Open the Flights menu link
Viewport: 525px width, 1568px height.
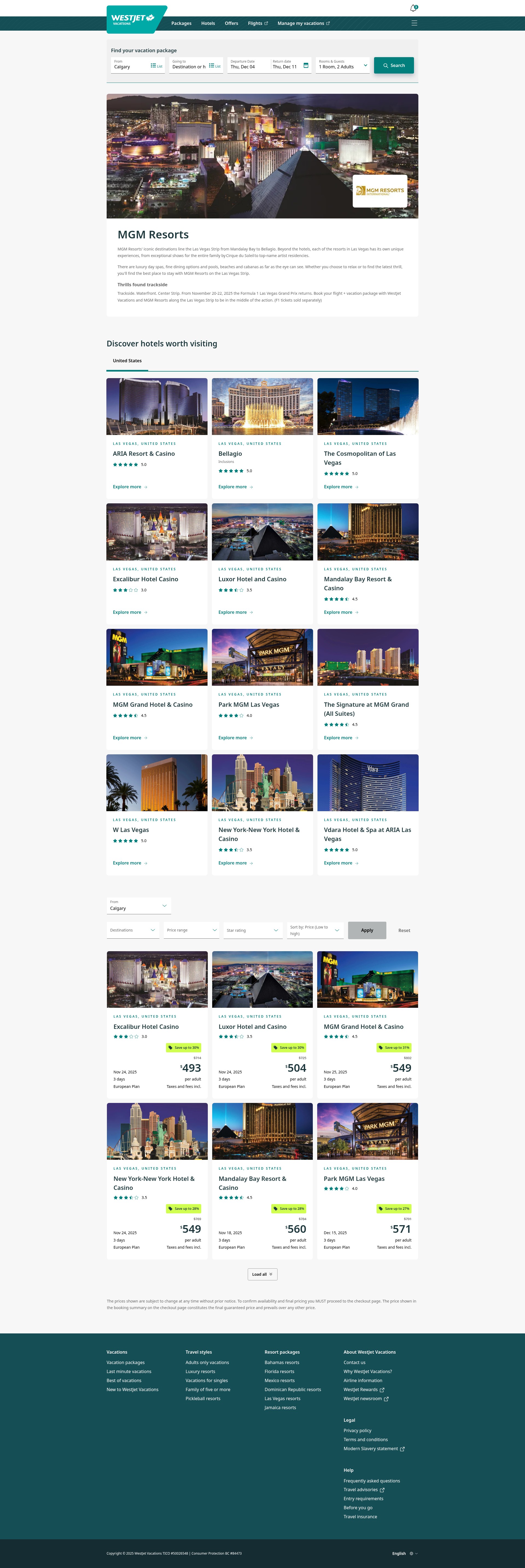point(258,24)
